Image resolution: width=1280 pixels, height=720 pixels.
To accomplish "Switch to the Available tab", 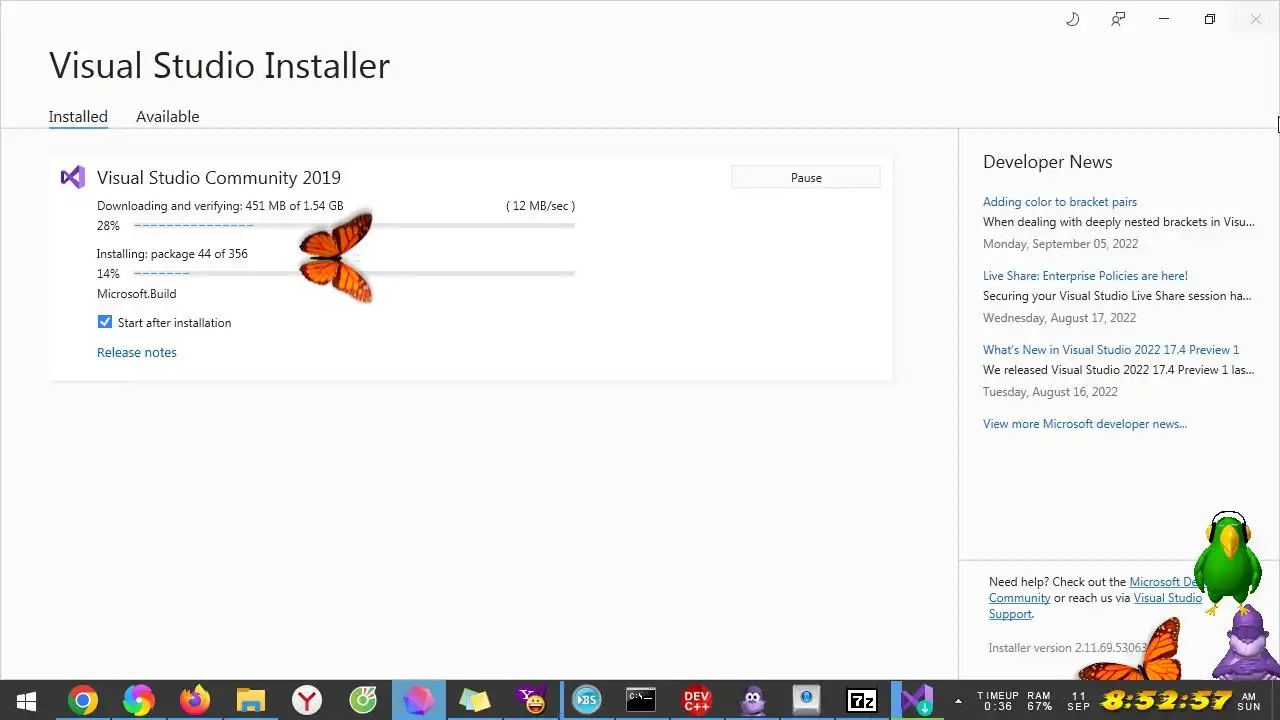I will [x=167, y=116].
